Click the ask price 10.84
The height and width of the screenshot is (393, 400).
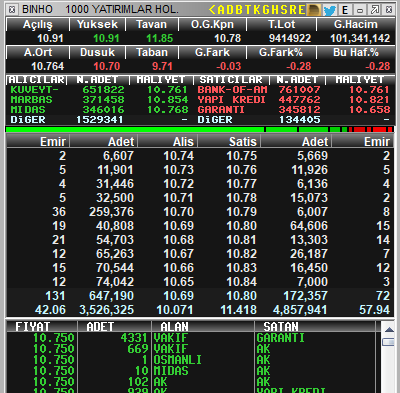point(242,282)
